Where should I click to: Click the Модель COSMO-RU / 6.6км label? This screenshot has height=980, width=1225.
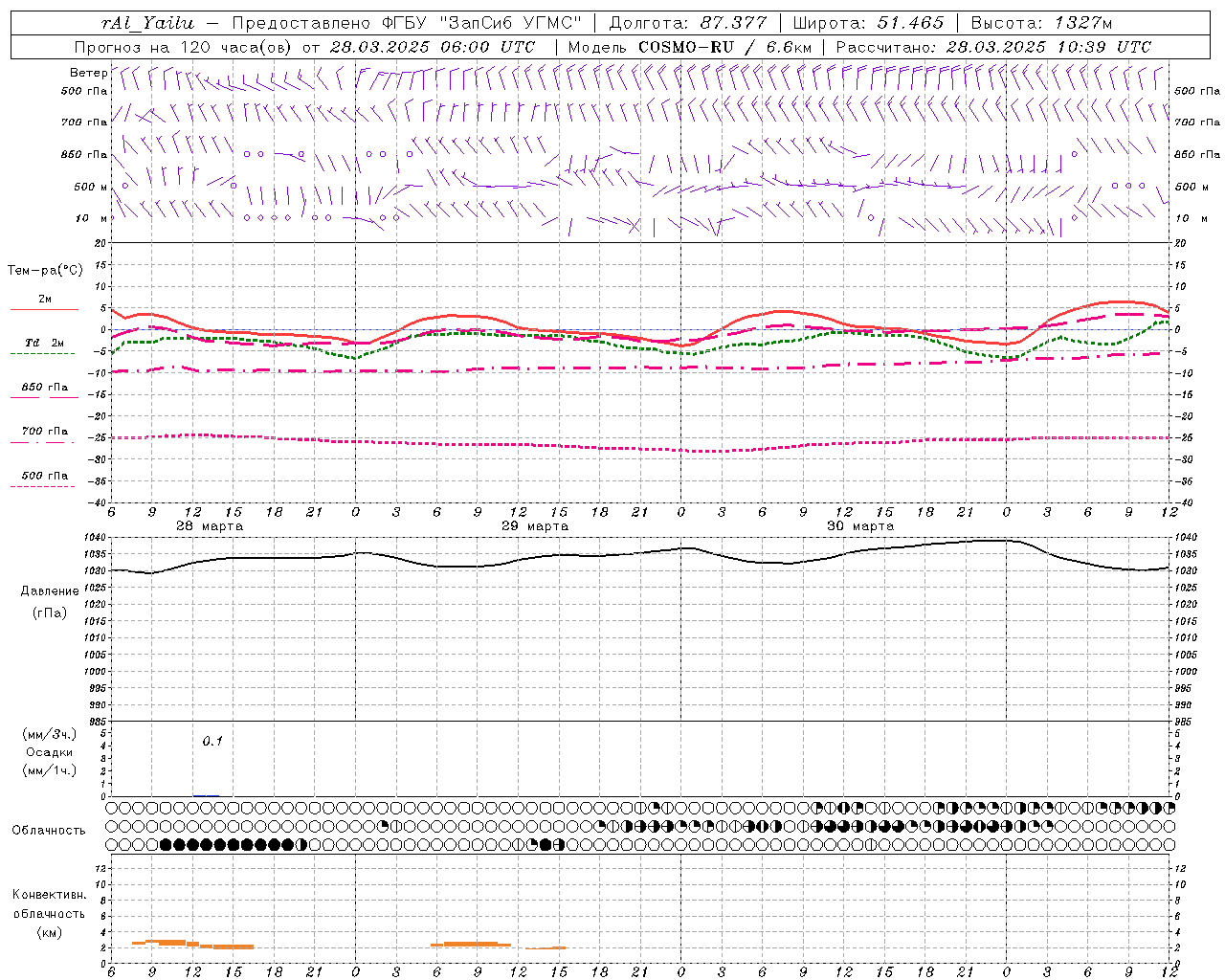(690, 47)
